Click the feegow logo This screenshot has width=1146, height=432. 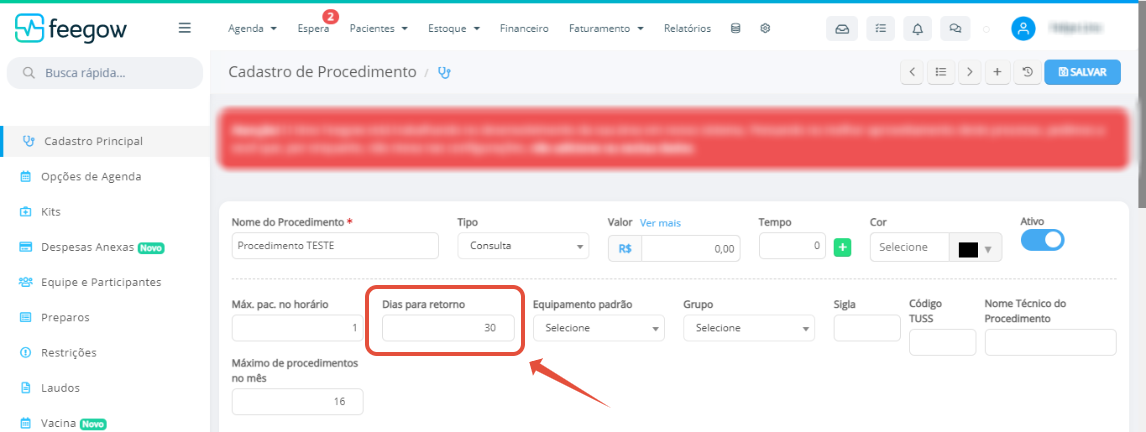(70, 29)
